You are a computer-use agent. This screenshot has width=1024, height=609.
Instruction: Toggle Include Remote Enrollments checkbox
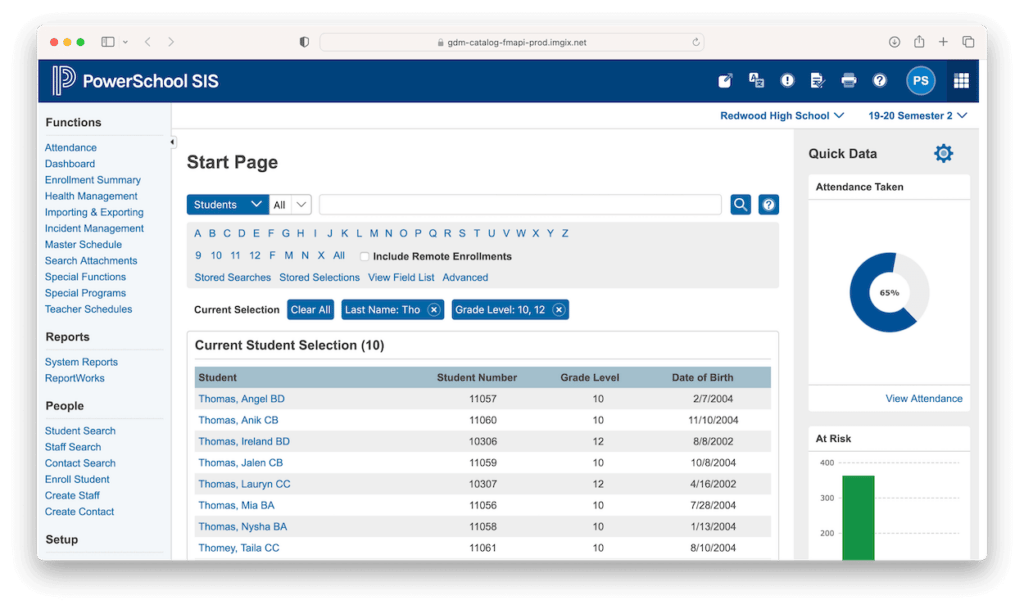(364, 257)
